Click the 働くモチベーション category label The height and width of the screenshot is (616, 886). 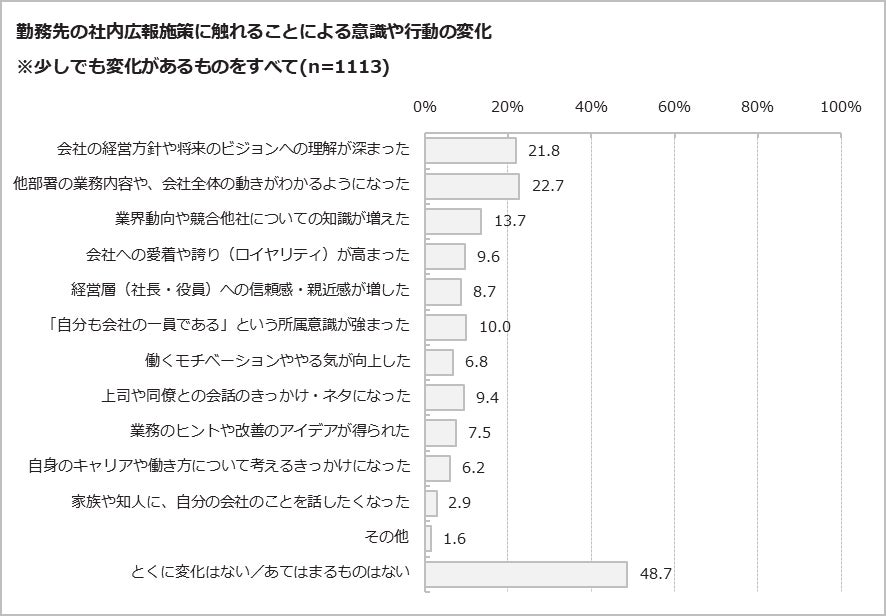278,361
